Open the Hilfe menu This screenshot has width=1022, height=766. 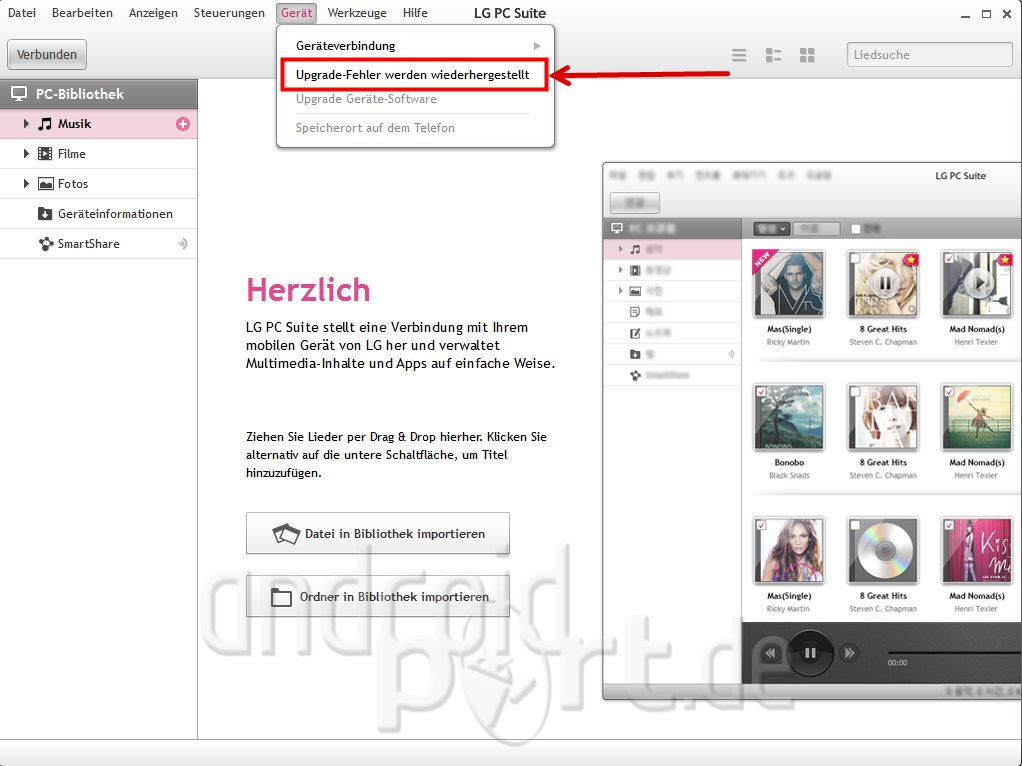pyautogui.click(x=415, y=13)
